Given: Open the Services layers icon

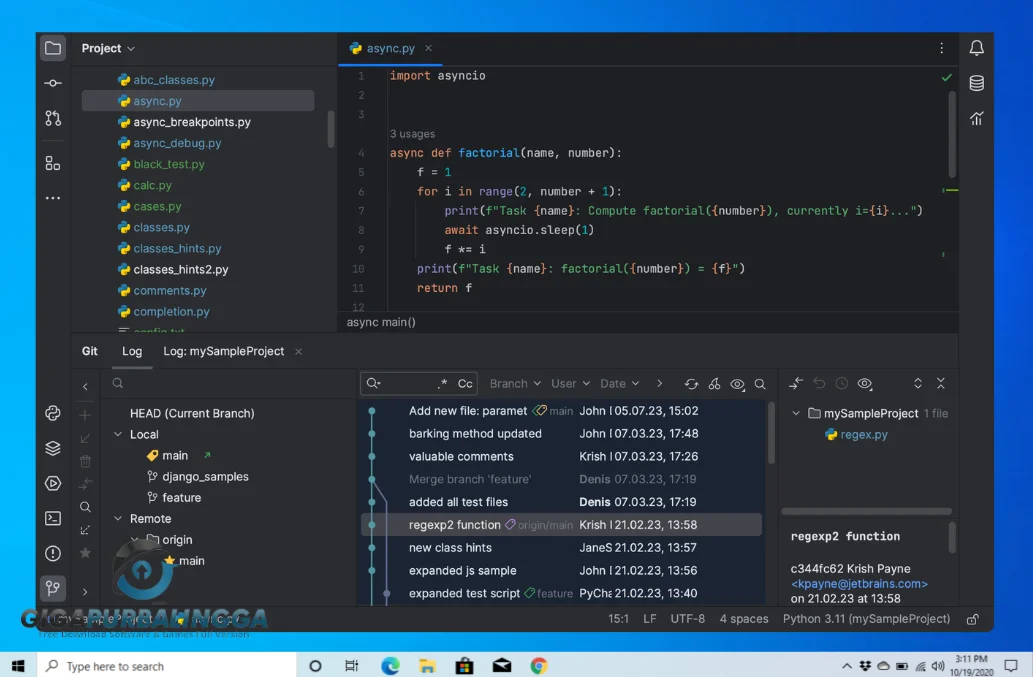Looking at the screenshot, I should point(53,448).
